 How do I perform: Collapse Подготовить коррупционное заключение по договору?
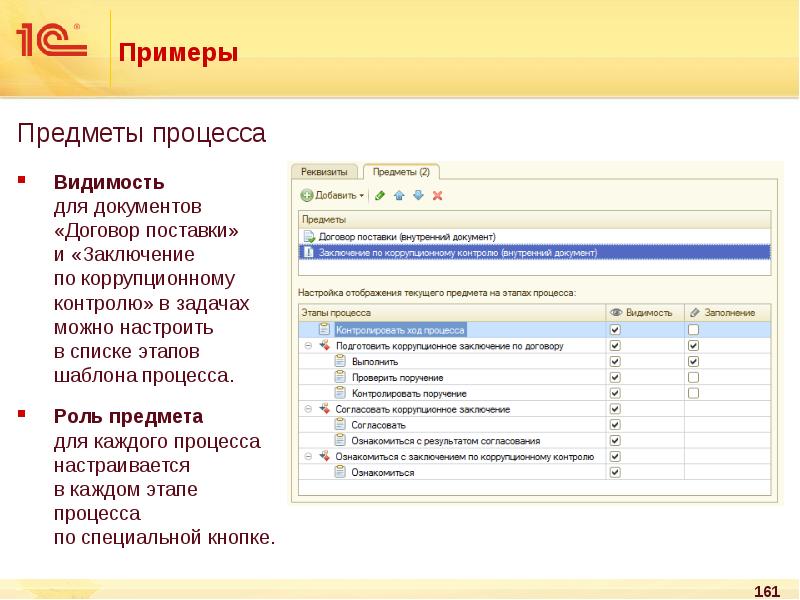pos(306,345)
